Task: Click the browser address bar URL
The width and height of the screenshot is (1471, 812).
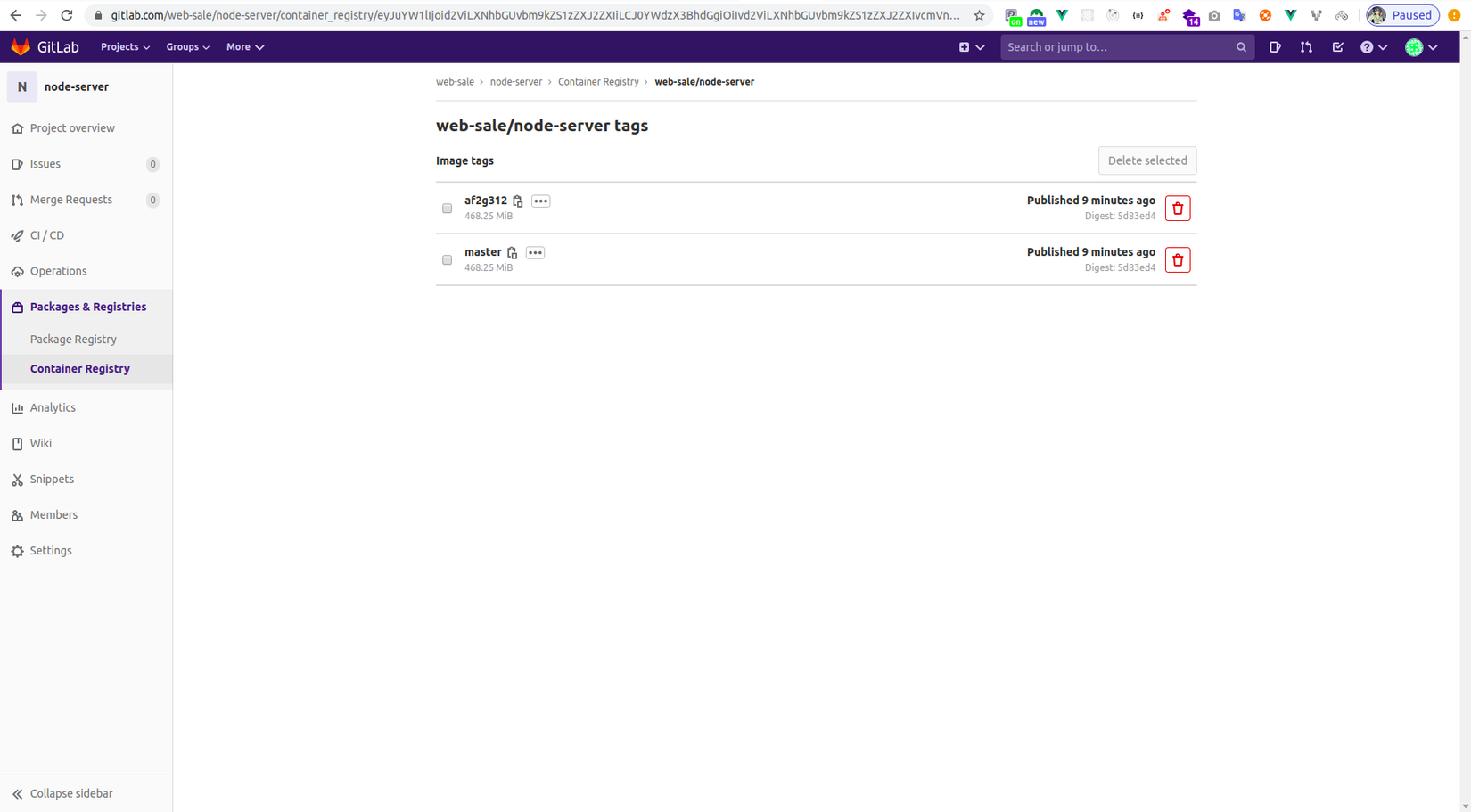Action: 535,15
